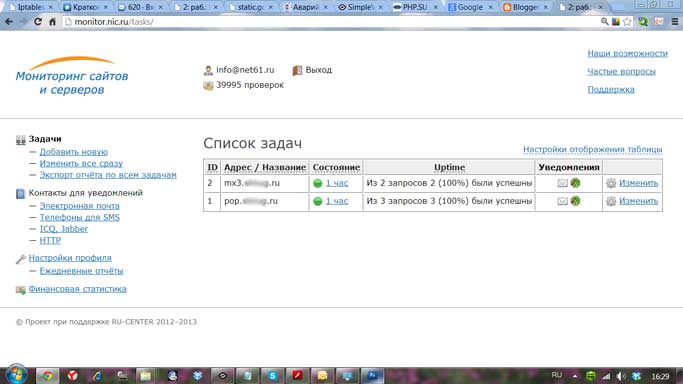The width and height of the screenshot is (683, 384).
Task: Click the gear icon in pop row
Action: click(611, 201)
